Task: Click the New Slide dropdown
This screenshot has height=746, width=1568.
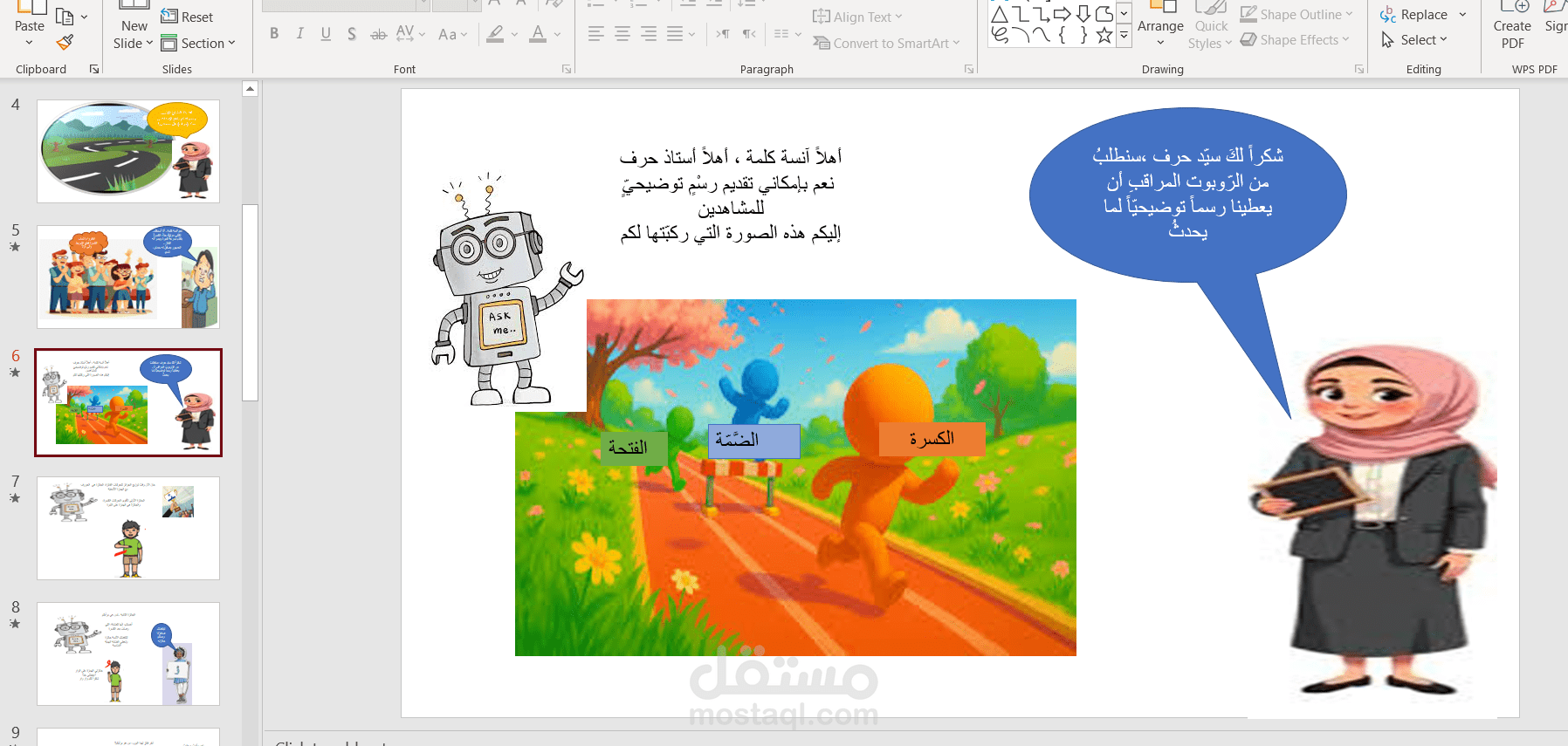Action: tap(134, 35)
